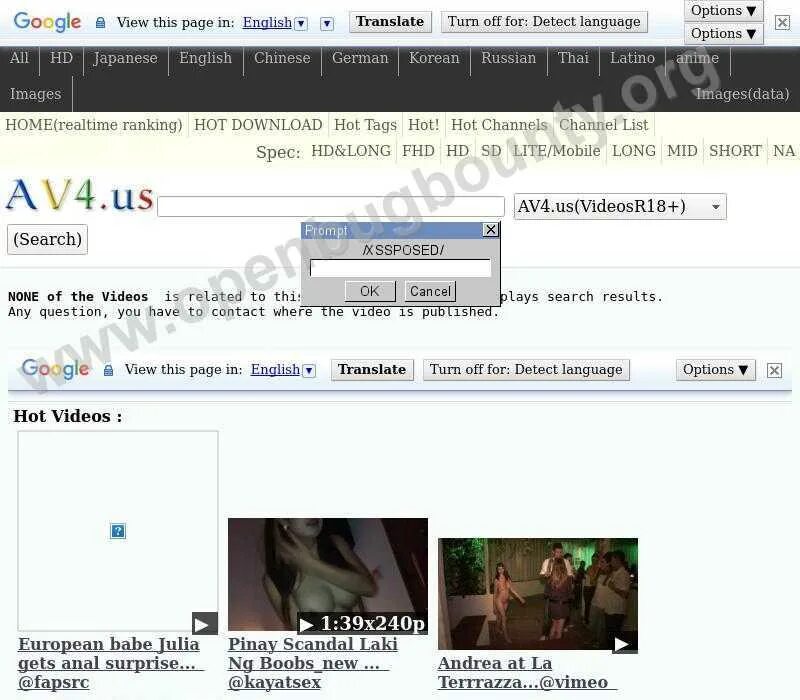This screenshot has height=700, width=800.
Task: Filter by FHD spec
Action: point(418,151)
